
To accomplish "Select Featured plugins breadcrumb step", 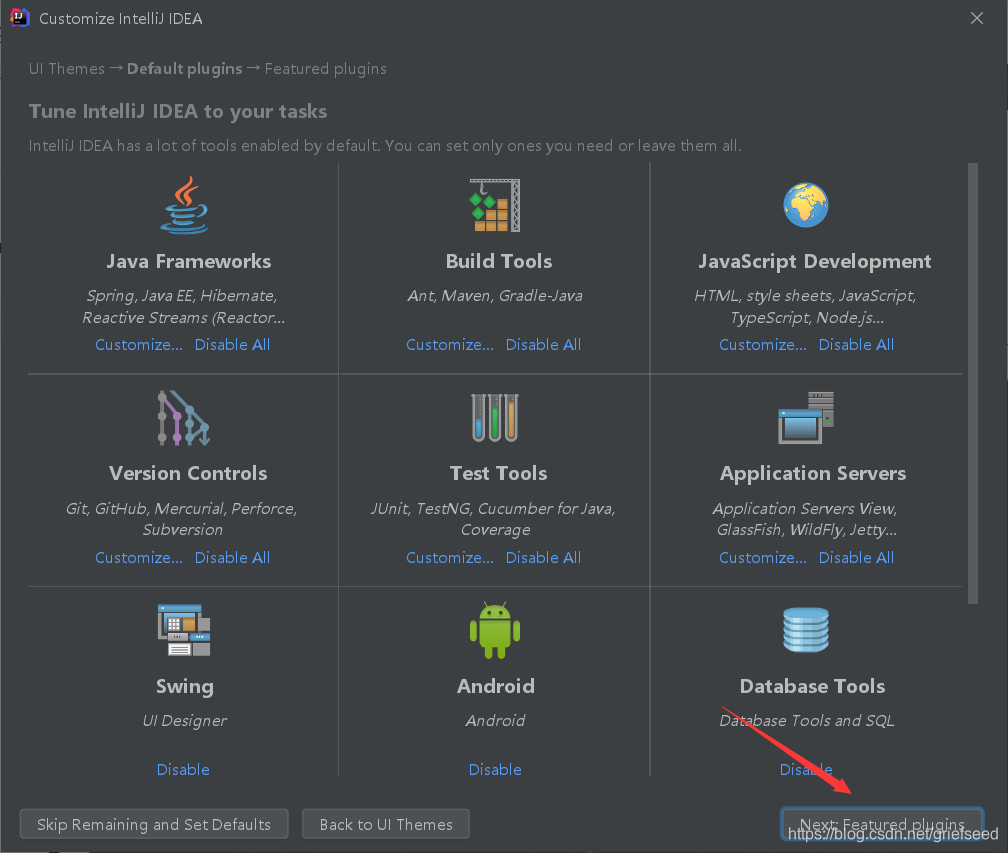I will (x=325, y=69).
